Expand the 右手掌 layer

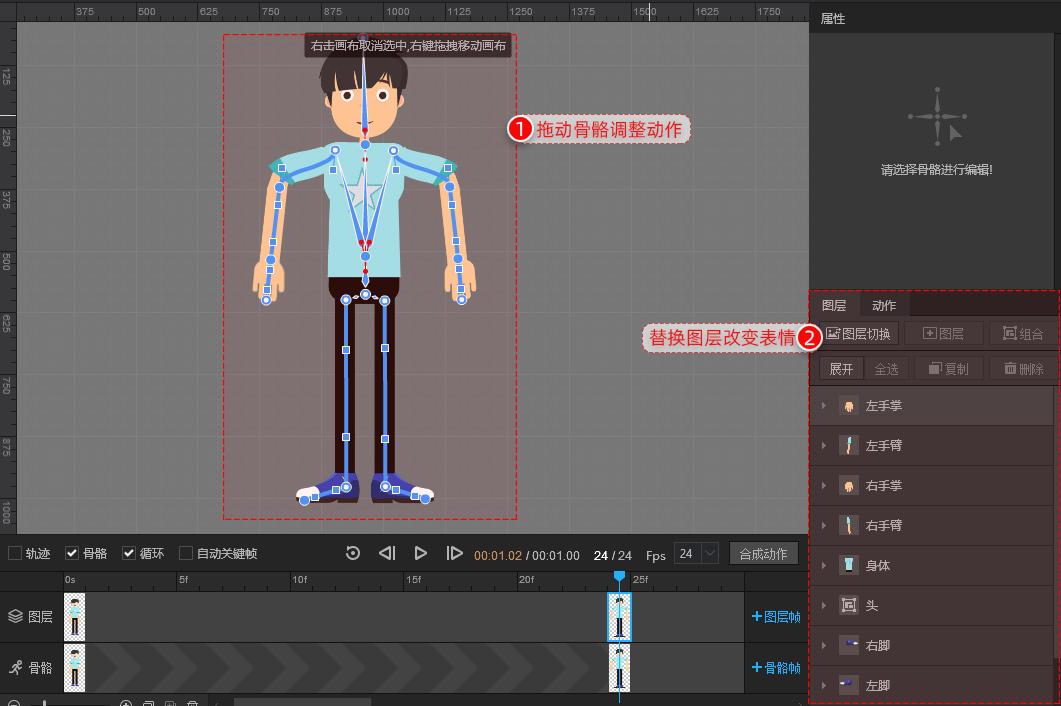click(x=823, y=486)
